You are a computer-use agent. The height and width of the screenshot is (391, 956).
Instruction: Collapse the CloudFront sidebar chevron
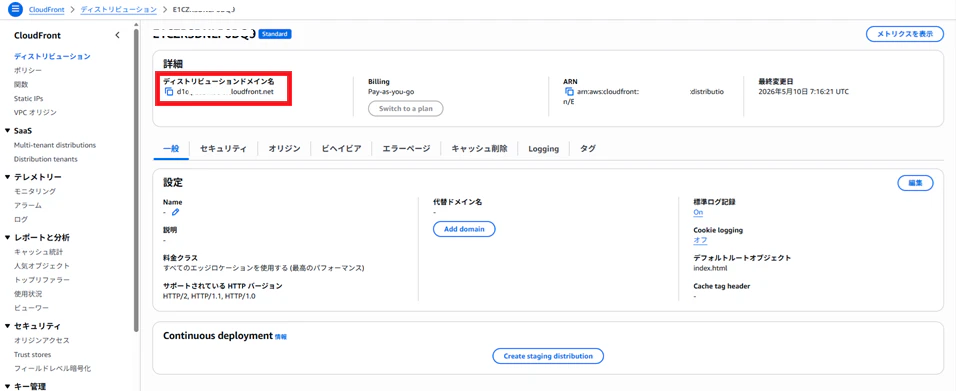(x=118, y=35)
